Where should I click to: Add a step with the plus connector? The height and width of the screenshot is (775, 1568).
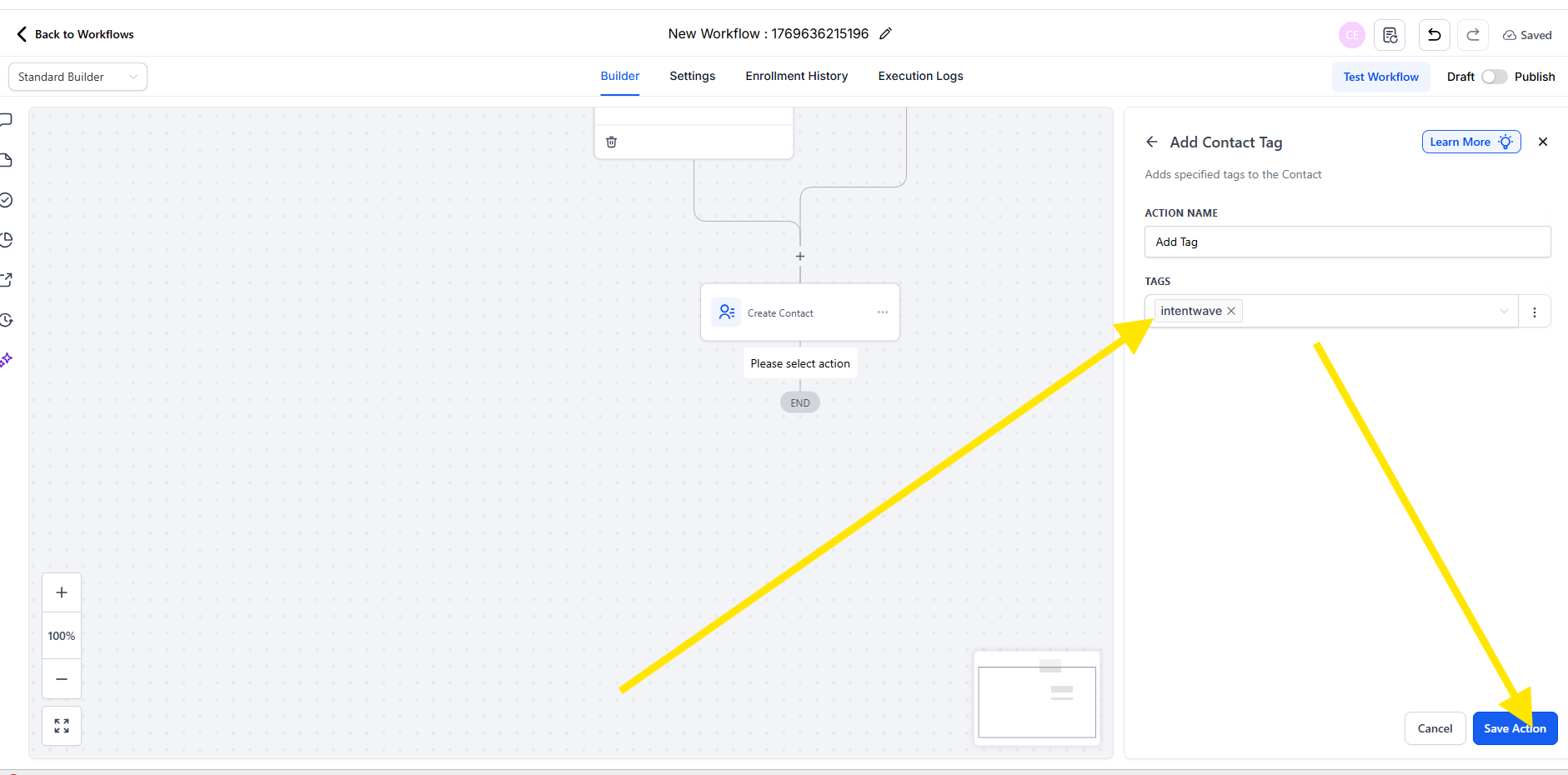tap(800, 257)
